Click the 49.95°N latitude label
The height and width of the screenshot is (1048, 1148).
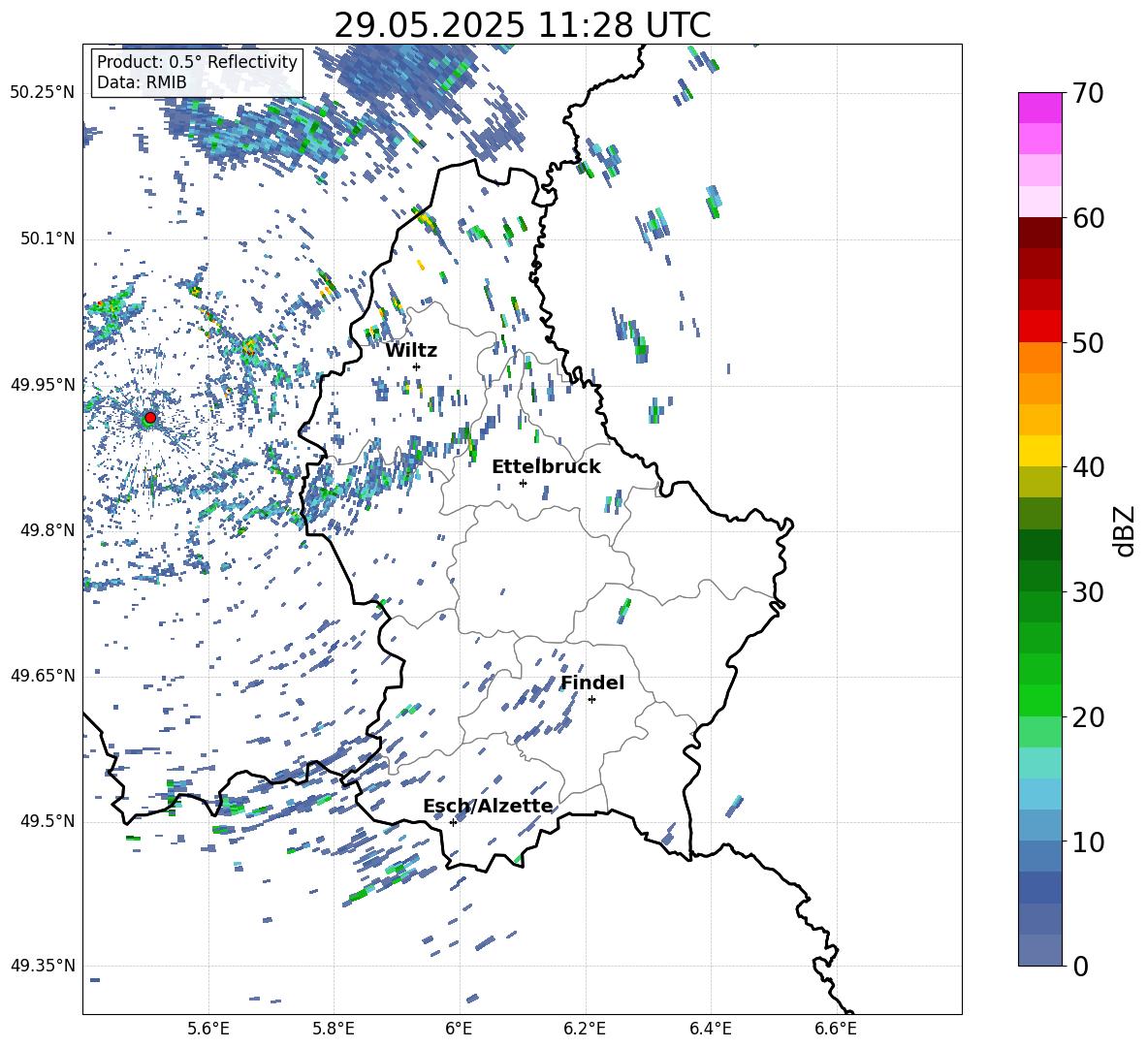43,385
